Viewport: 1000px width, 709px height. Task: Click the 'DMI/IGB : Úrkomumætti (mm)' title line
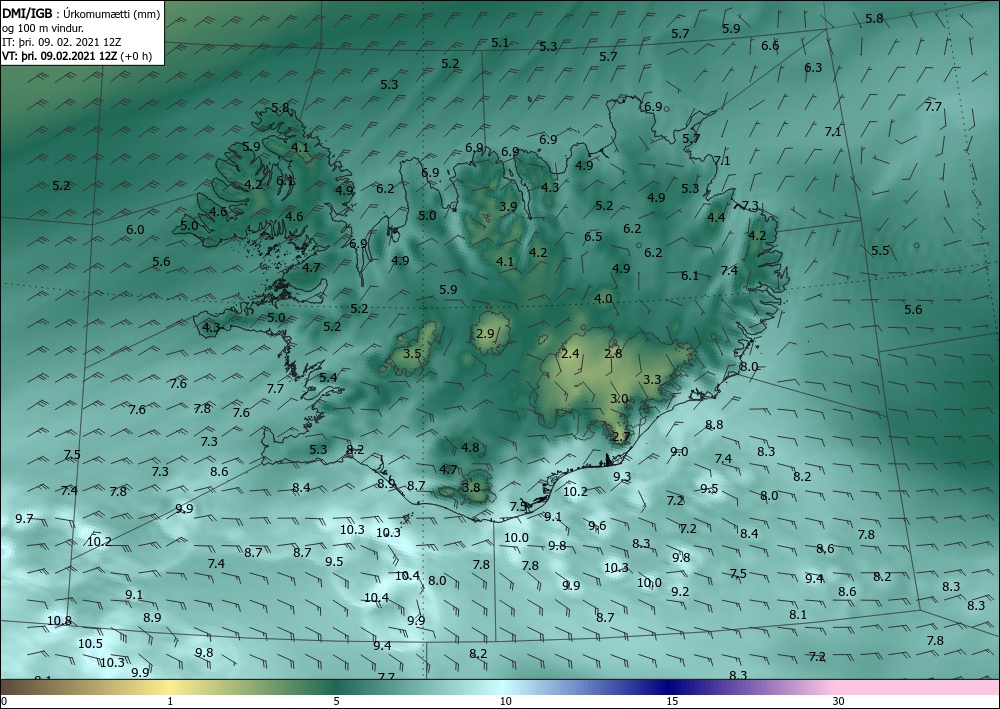[x=81, y=13]
